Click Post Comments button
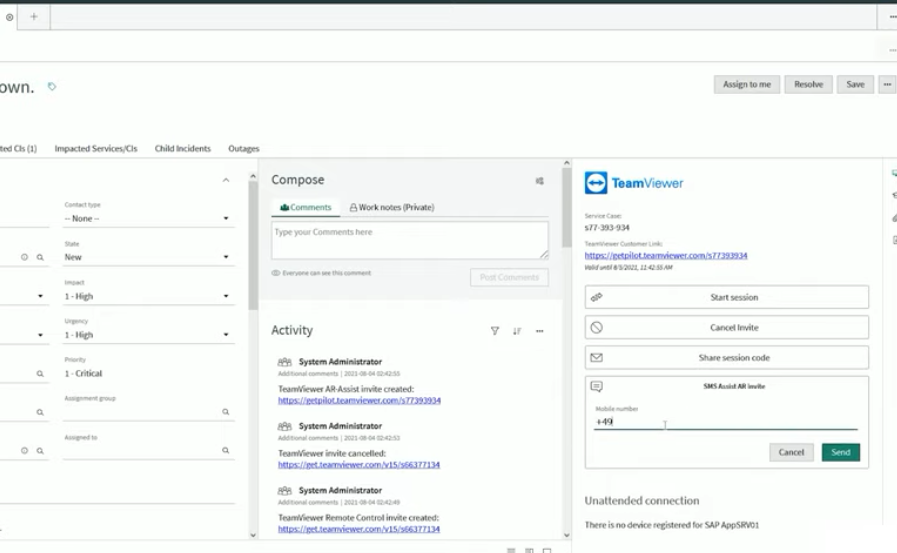 [509, 277]
